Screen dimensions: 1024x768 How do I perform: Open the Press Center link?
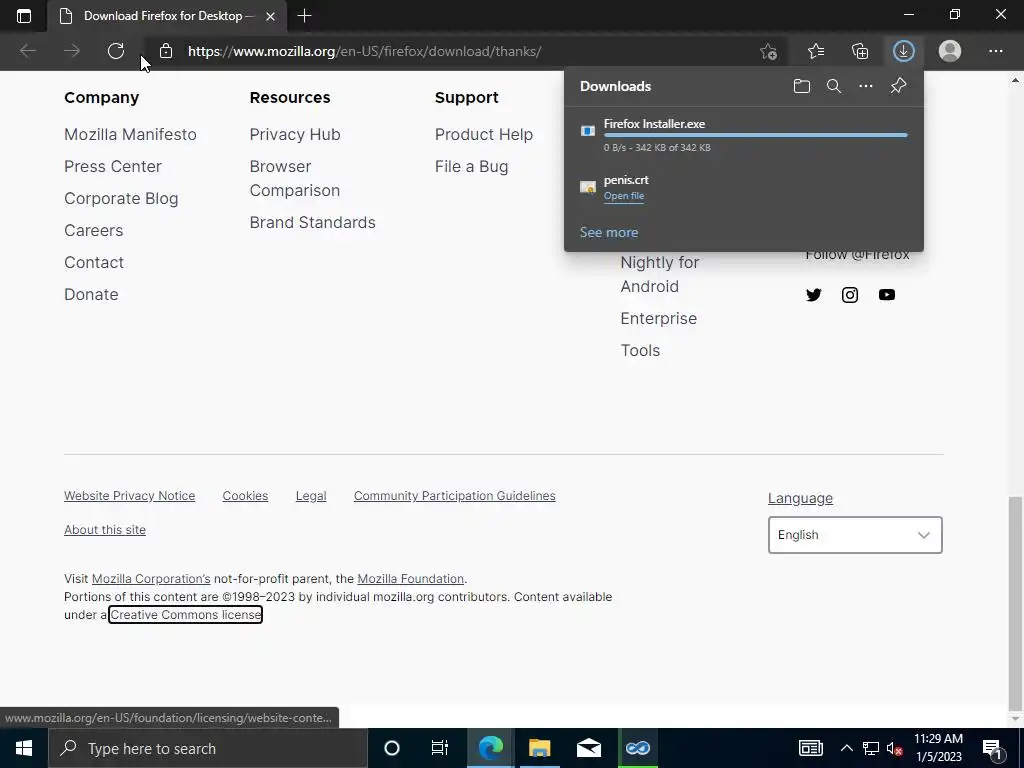click(x=112, y=167)
